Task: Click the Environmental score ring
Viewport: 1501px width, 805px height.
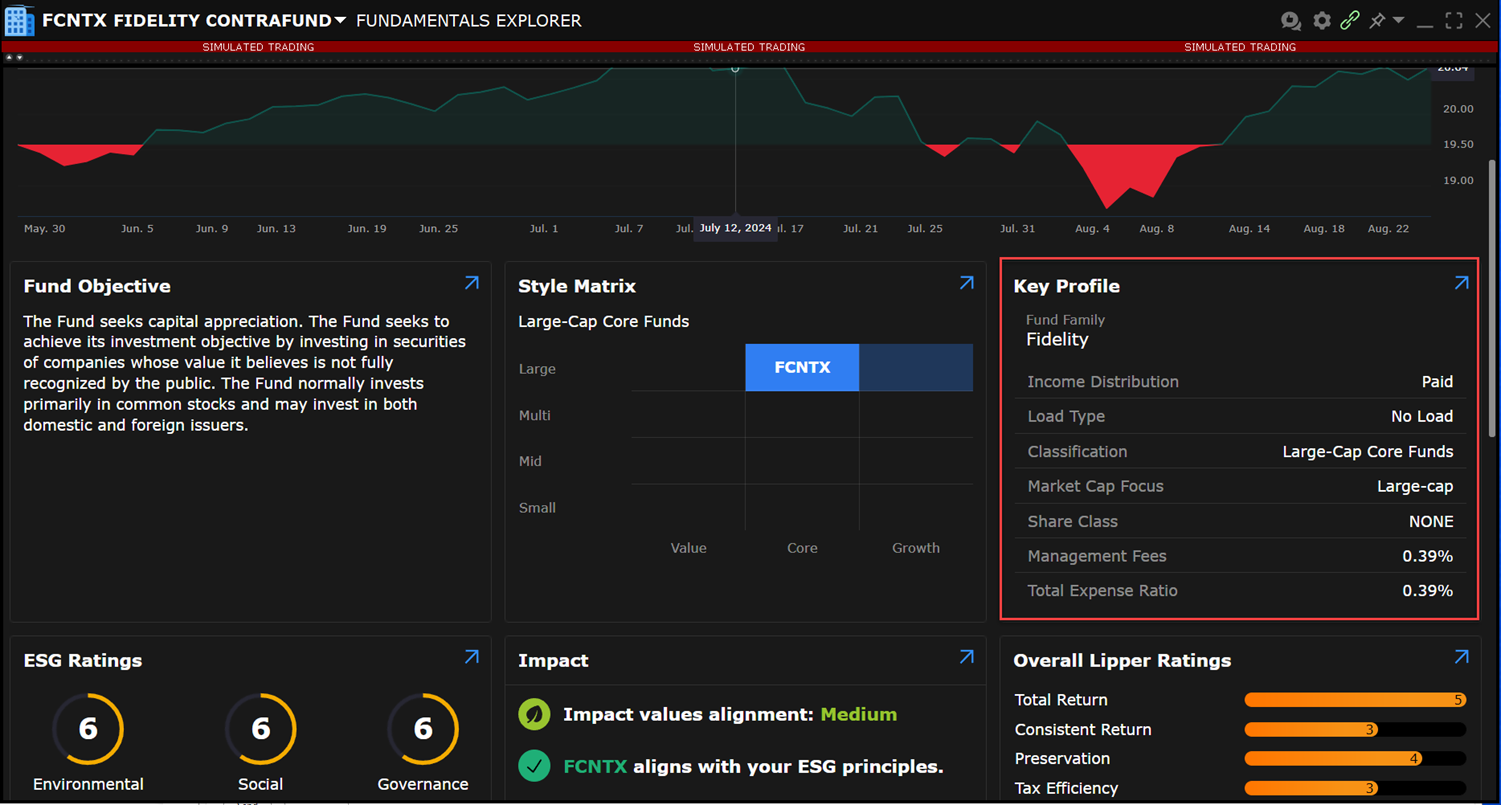Action: pyautogui.click(x=88, y=729)
